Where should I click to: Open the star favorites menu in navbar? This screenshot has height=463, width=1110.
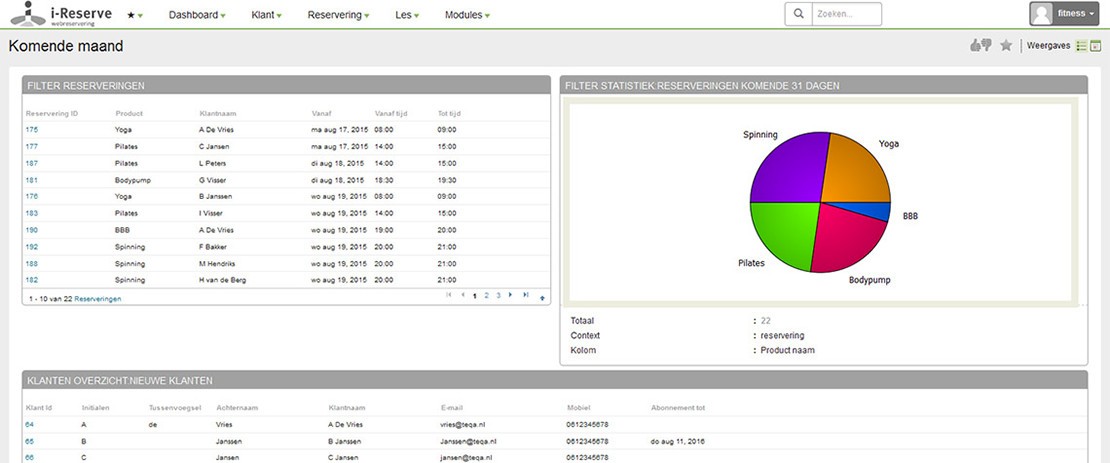(134, 16)
